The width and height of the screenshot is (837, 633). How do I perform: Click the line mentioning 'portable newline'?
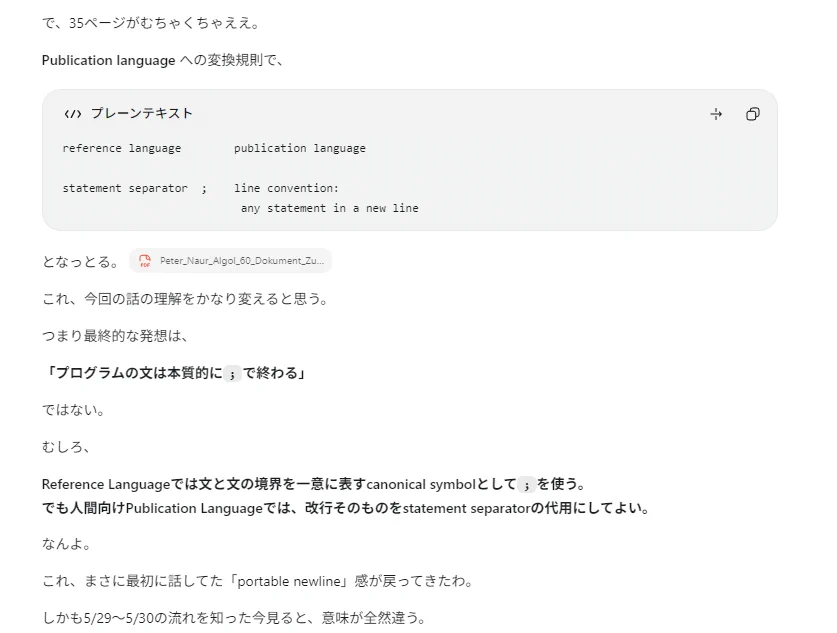(x=258, y=581)
